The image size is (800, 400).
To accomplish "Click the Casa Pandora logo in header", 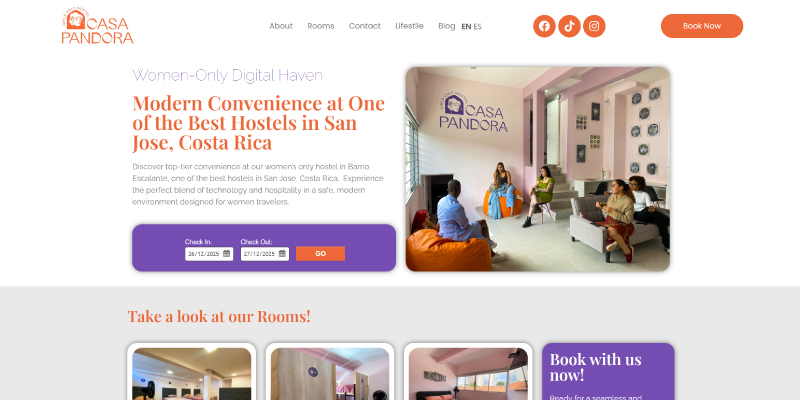I will tap(97, 26).
